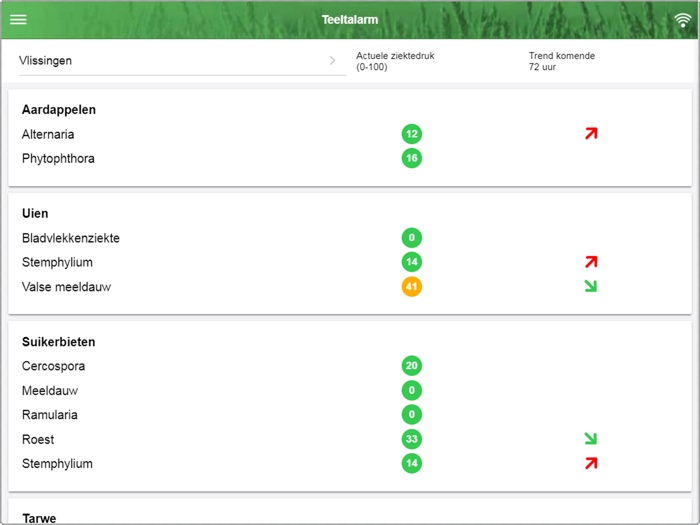700x525 pixels.
Task: Click the Bladvlekkenziekte value 0 badge
Action: click(412, 238)
